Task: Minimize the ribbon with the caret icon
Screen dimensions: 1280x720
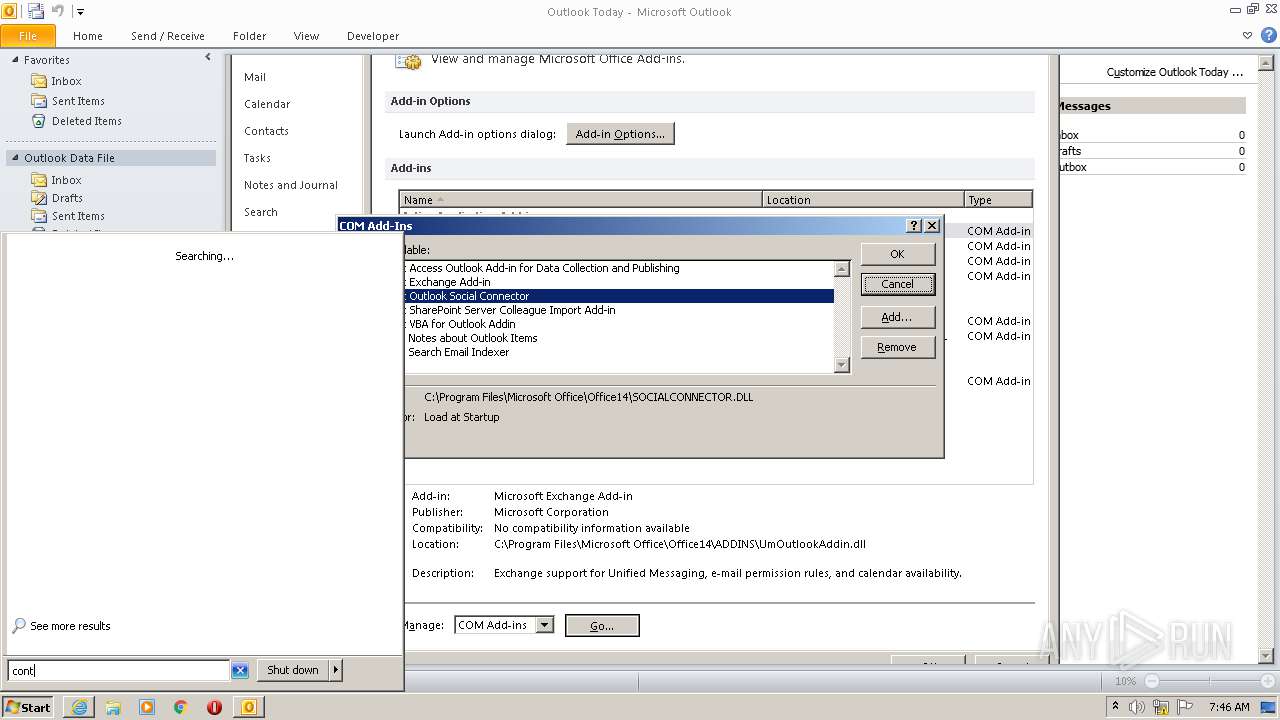Action: pyautogui.click(x=1247, y=35)
